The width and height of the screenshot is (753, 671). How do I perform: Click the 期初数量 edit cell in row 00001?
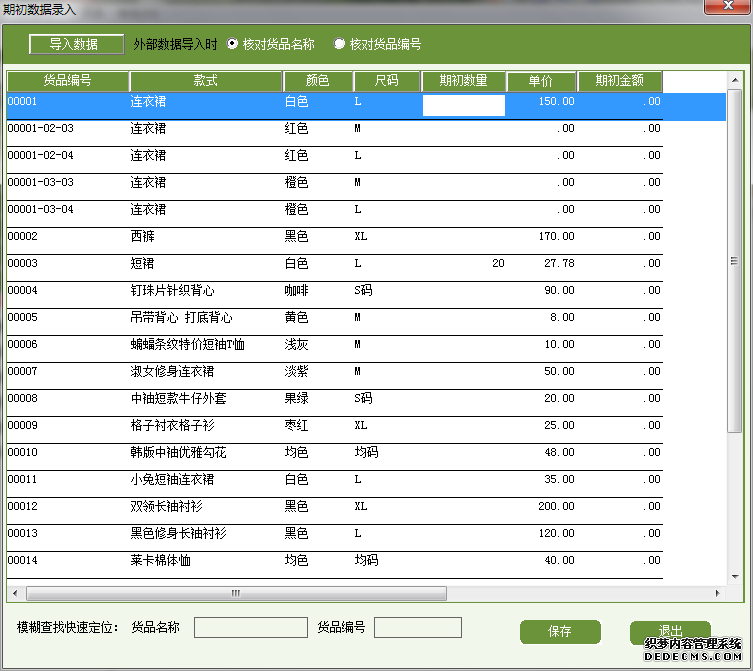[464, 105]
